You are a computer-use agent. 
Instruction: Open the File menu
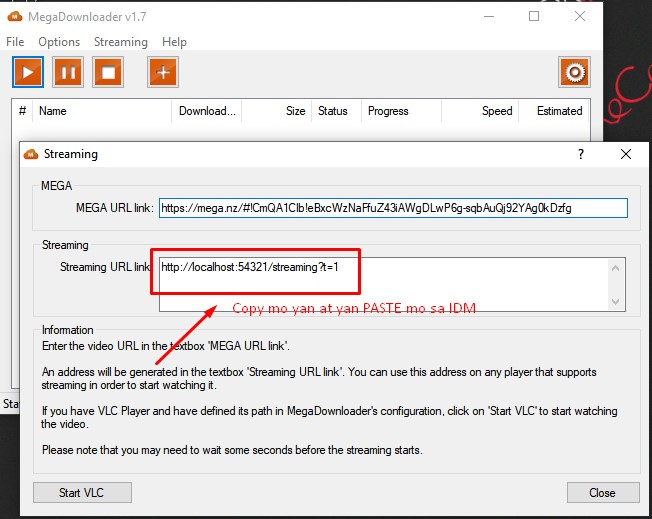tap(15, 42)
